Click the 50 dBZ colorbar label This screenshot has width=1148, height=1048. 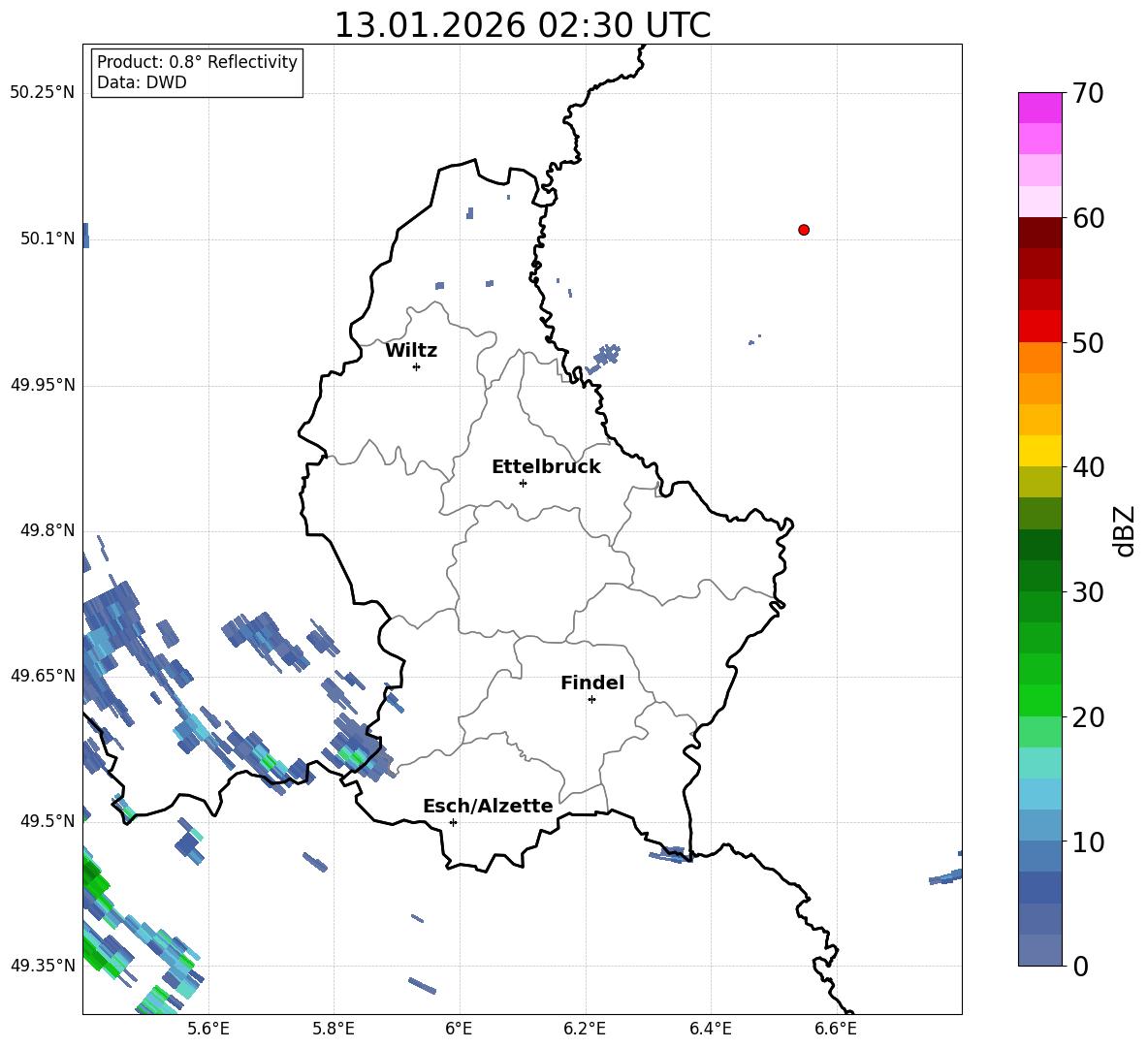click(1087, 343)
